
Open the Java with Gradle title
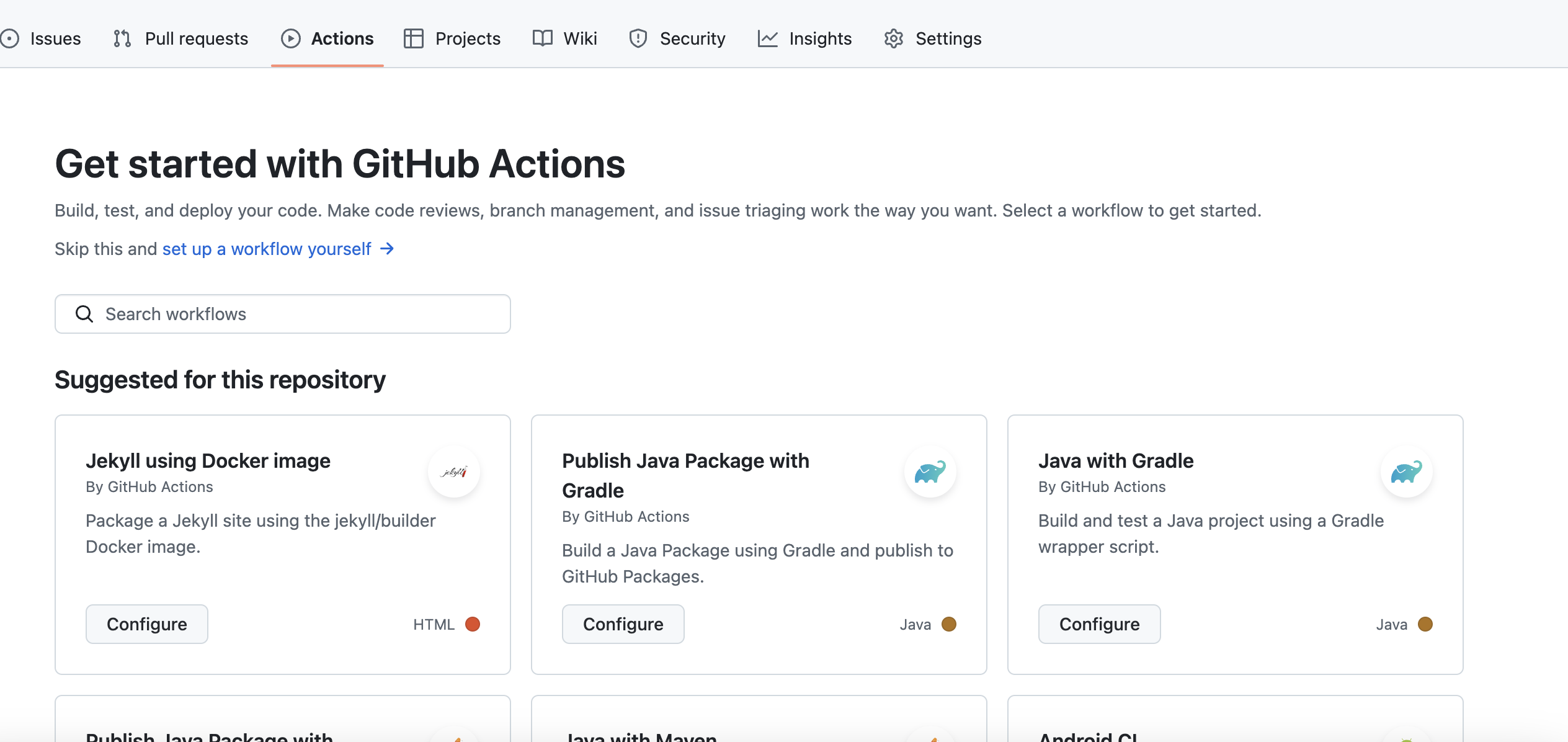[x=1115, y=461]
